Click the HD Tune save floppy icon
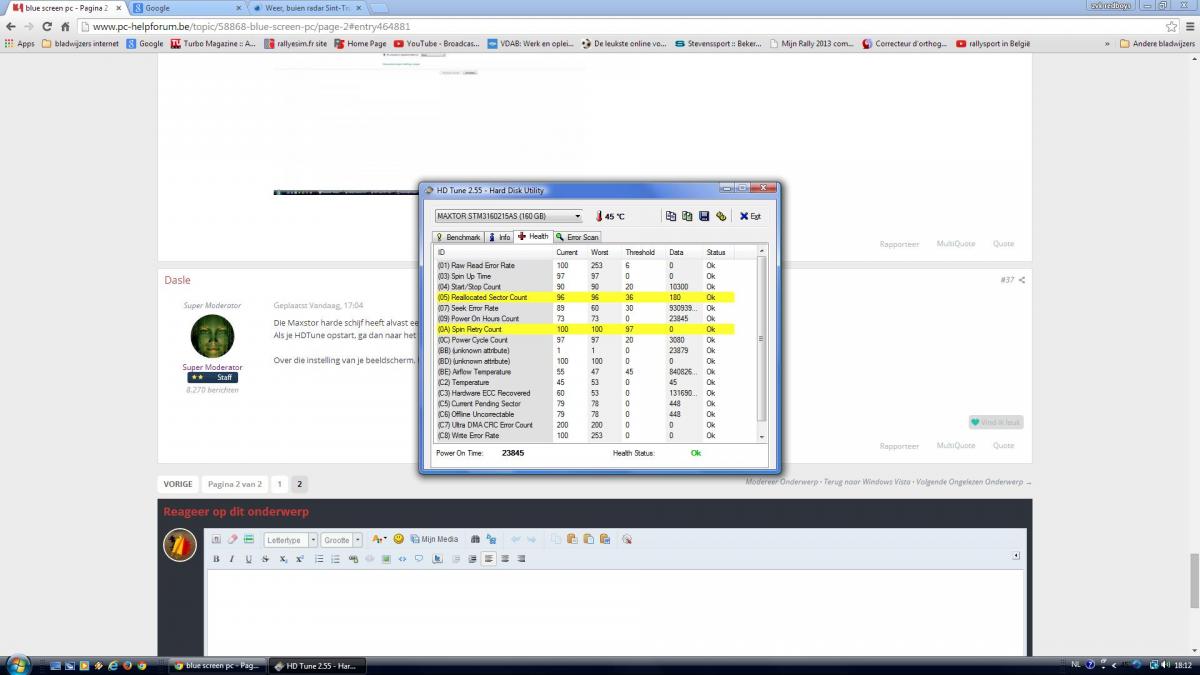This screenshot has width=1200, height=675. point(704,216)
